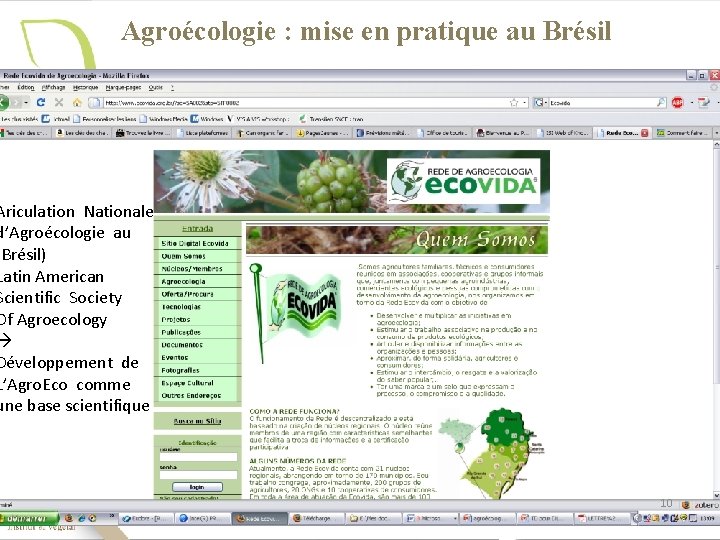Click the login button
Image resolution: width=720 pixels, height=540 pixels.
click(x=197, y=487)
